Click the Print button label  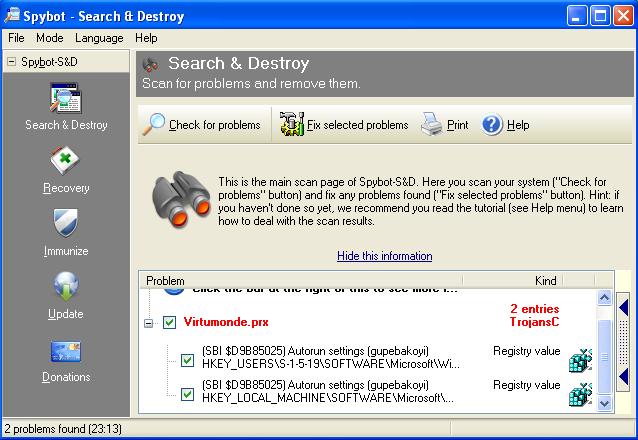click(x=458, y=125)
